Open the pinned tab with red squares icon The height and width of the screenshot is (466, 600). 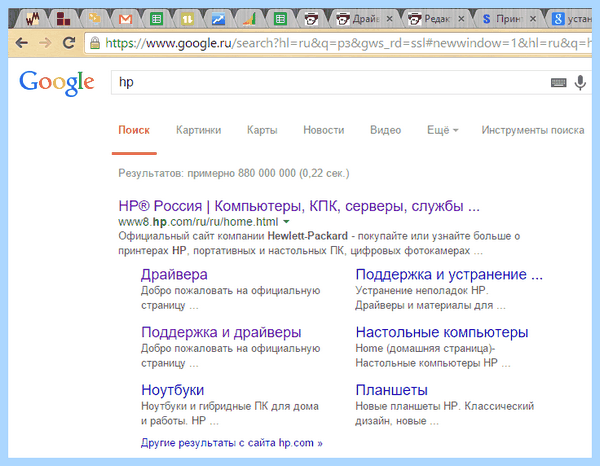[x=63, y=19]
